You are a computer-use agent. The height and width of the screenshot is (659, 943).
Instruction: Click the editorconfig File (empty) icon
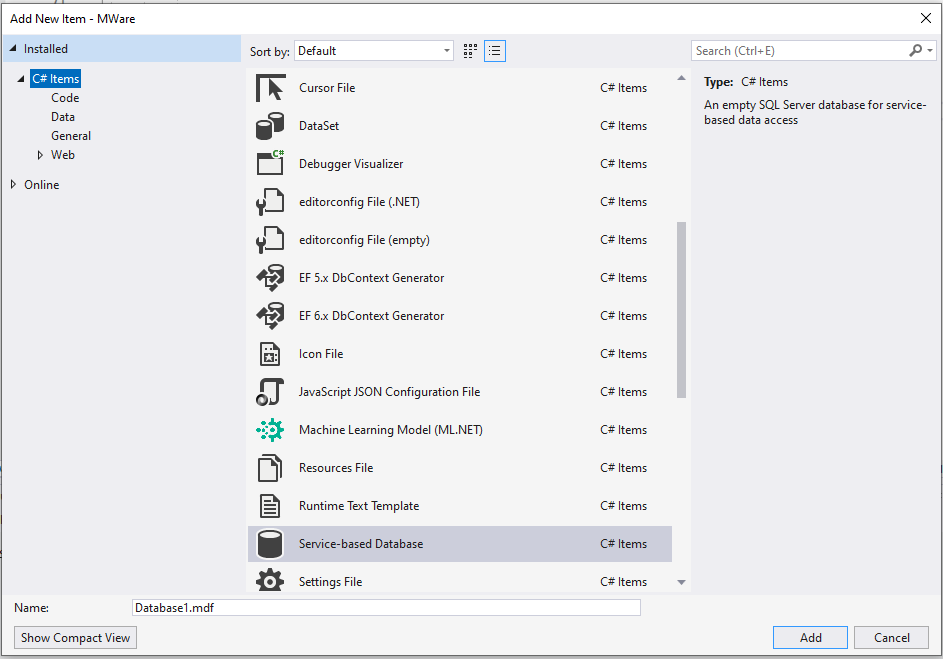[270, 239]
